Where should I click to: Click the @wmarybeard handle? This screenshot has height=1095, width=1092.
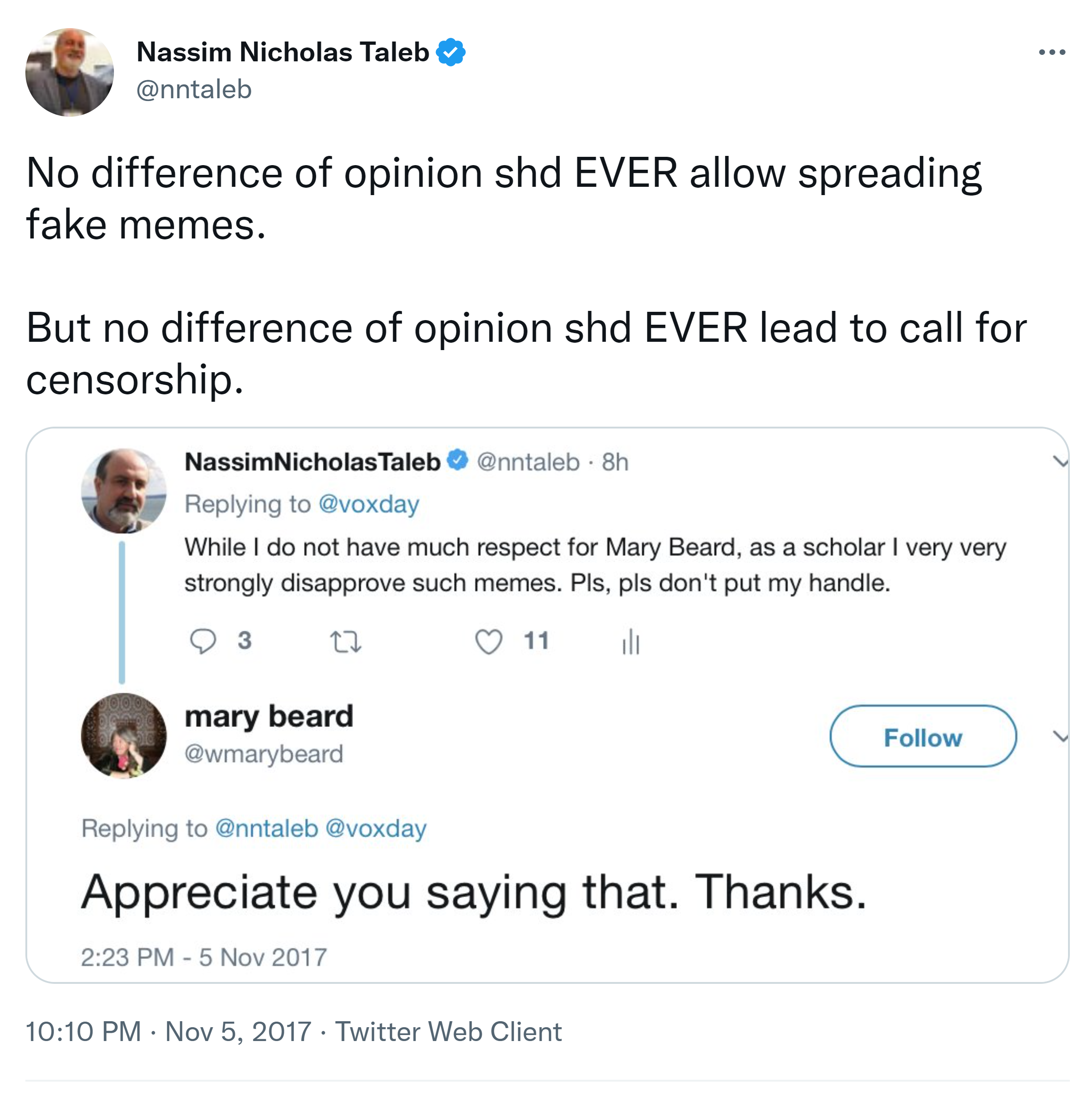coord(263,754)
